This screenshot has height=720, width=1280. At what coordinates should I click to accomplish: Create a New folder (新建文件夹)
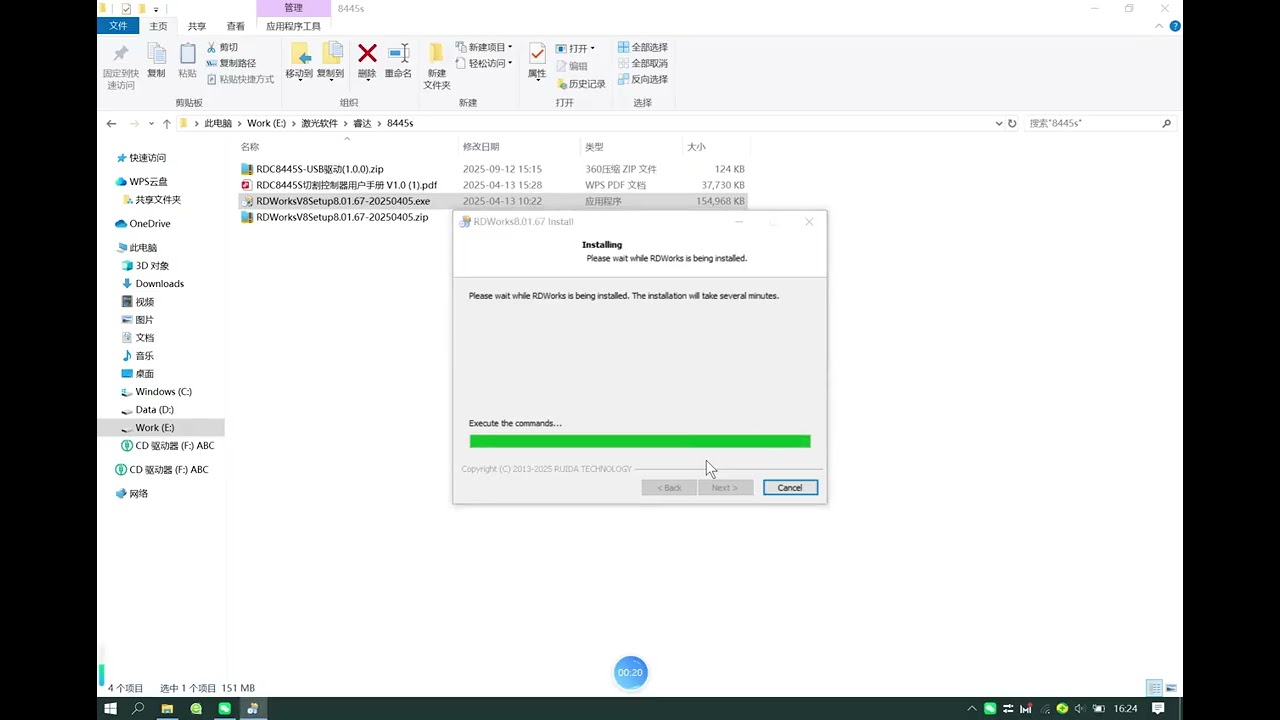437,66
